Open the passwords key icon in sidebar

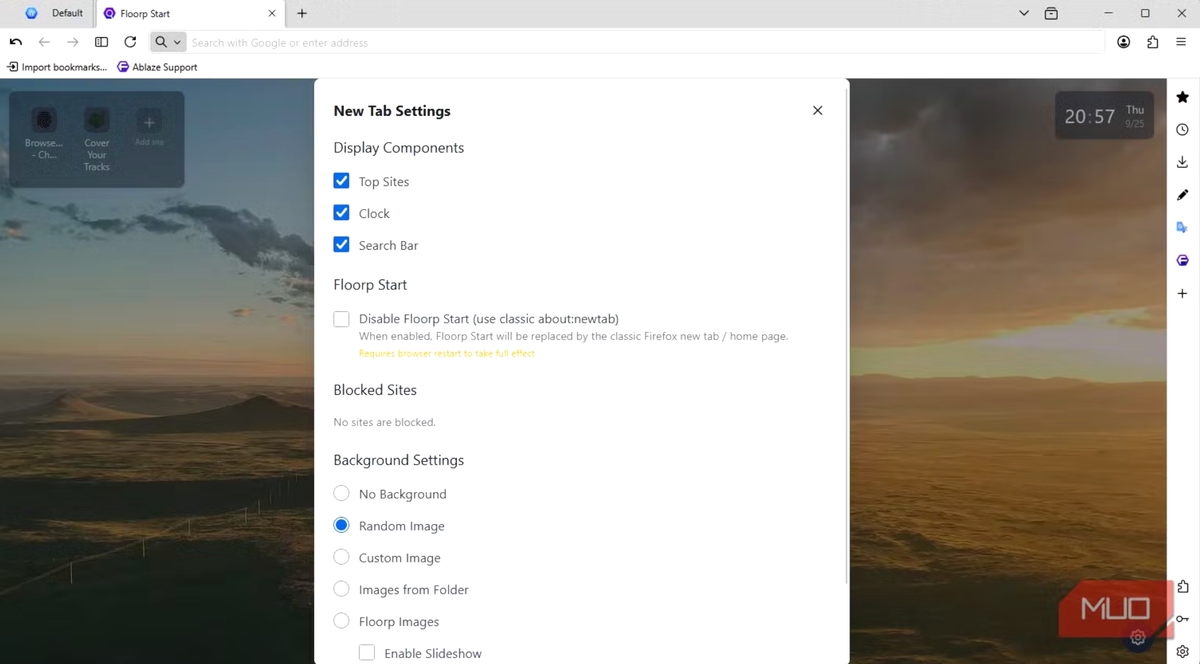point(1182,619)
